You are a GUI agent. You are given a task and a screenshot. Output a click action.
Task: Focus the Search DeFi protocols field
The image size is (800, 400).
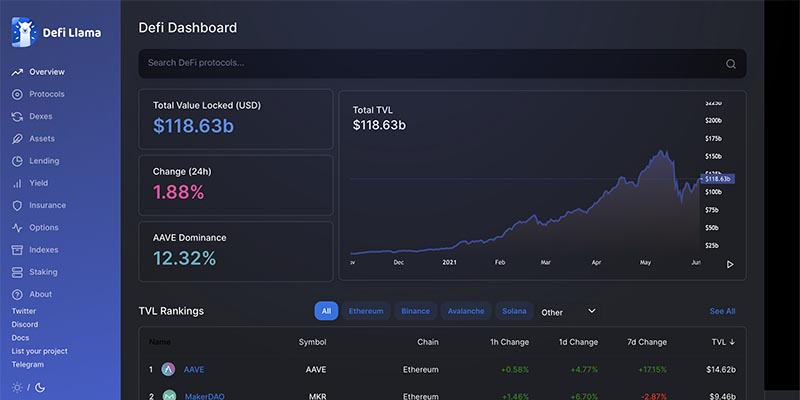(x=430, y=63)
